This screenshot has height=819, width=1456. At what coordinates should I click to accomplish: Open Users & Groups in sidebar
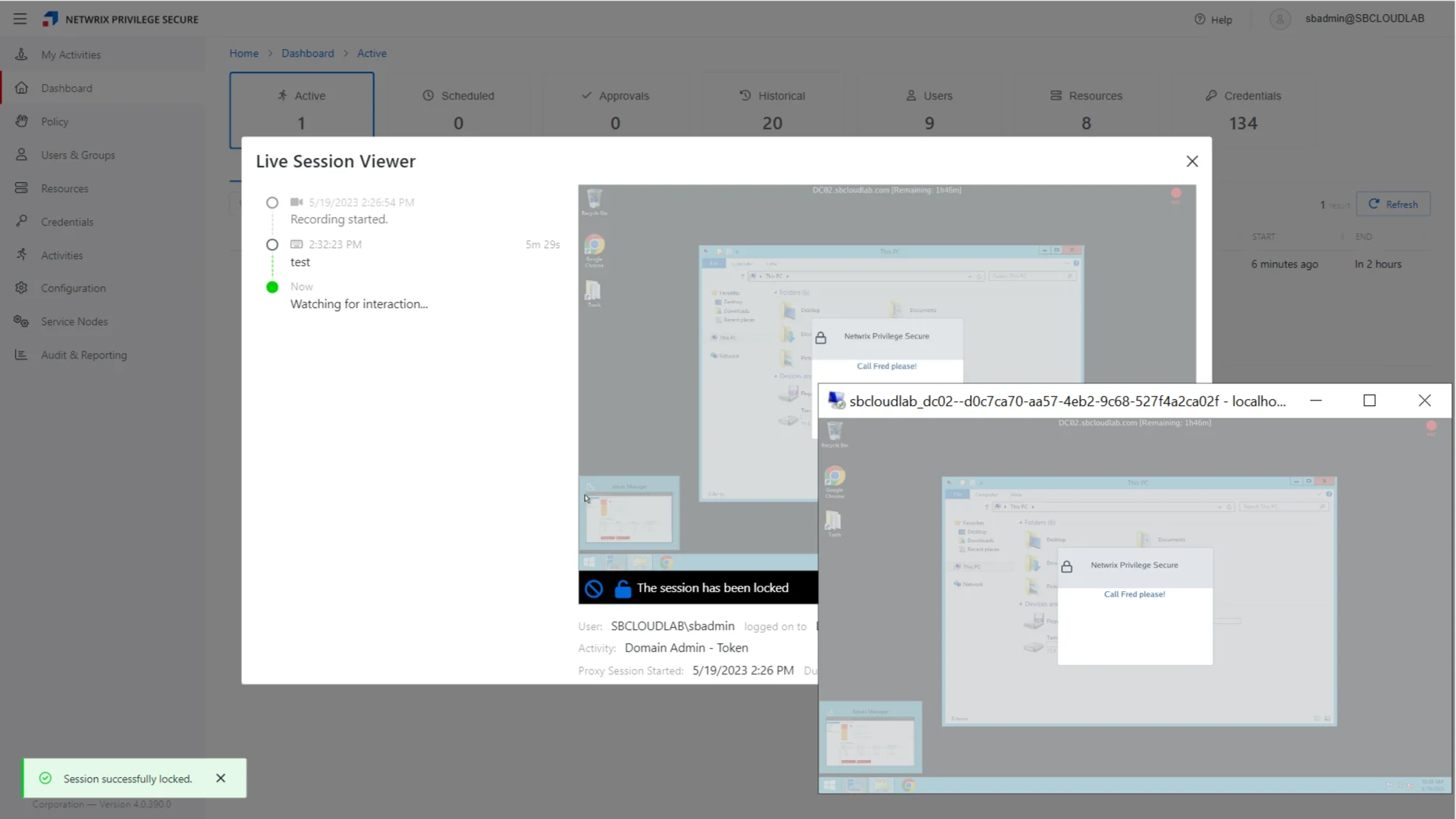tap(78, 155)
